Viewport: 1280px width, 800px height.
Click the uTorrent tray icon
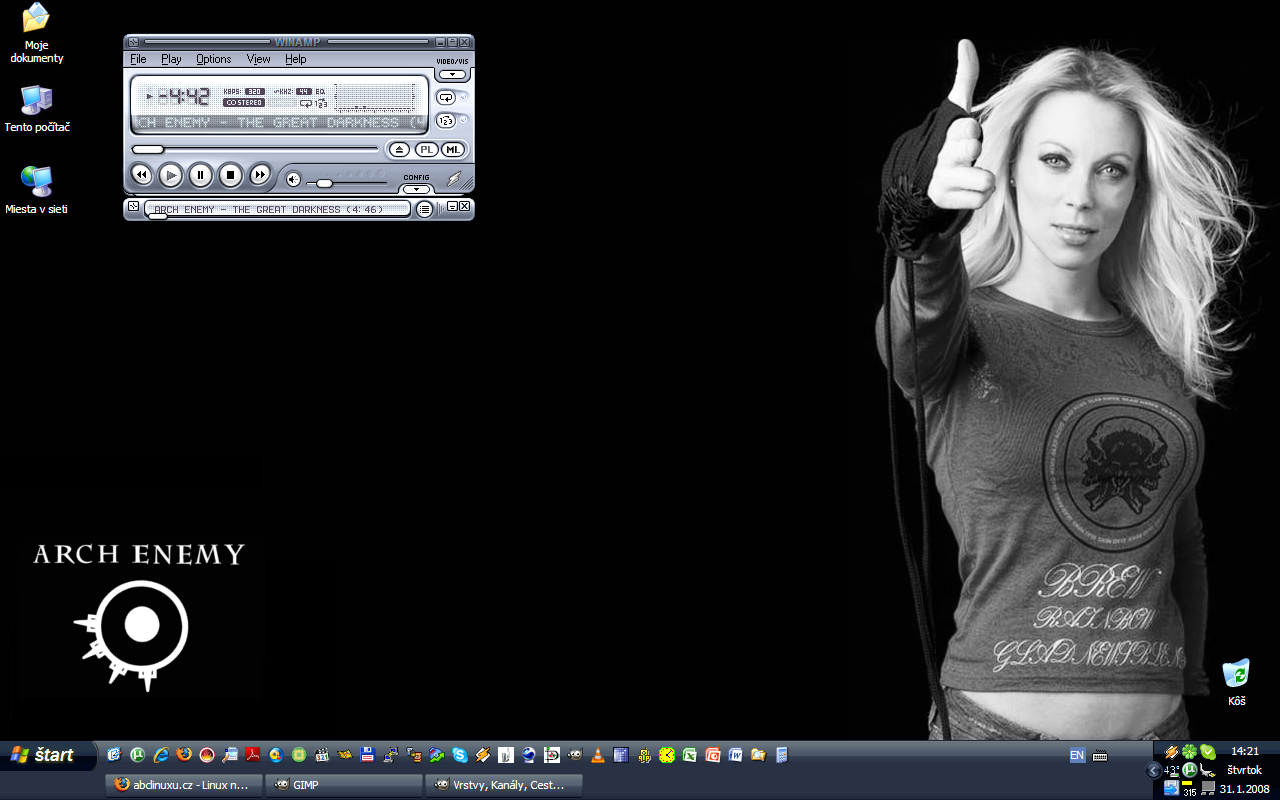click(x=1190, y=770)
